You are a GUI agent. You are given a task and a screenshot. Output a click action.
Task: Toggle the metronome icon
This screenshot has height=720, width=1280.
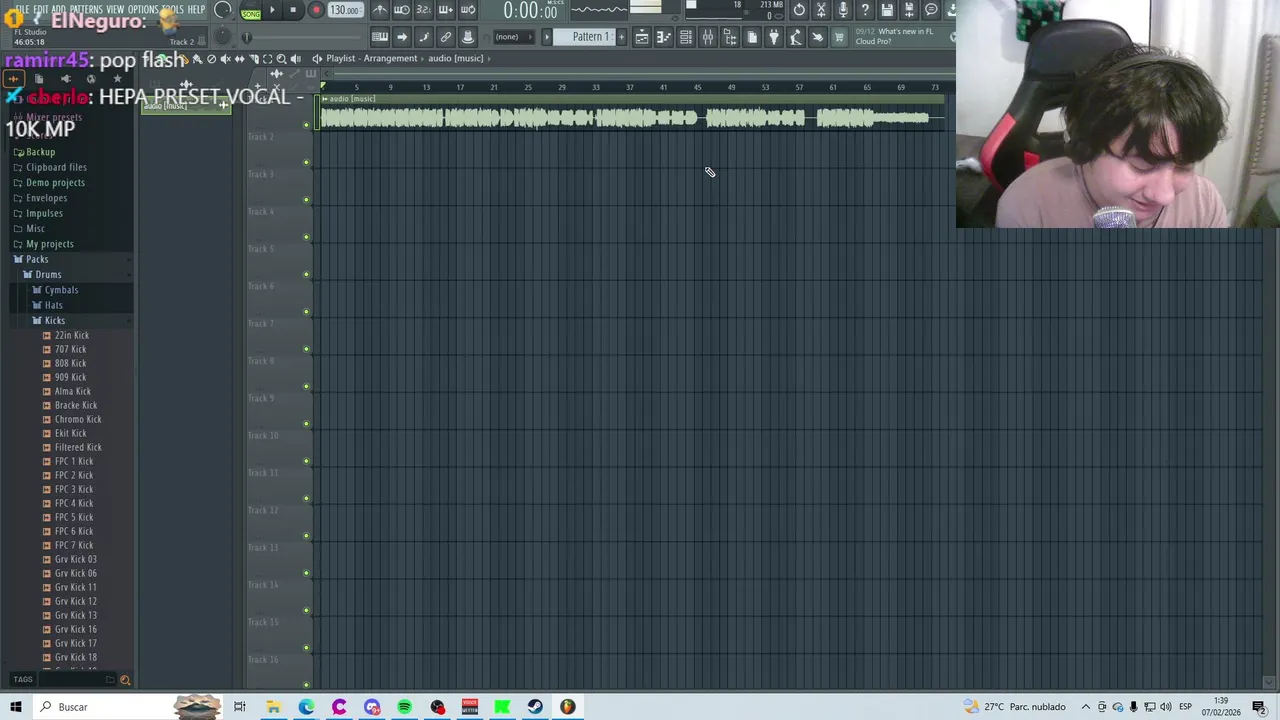click(380, 10)
